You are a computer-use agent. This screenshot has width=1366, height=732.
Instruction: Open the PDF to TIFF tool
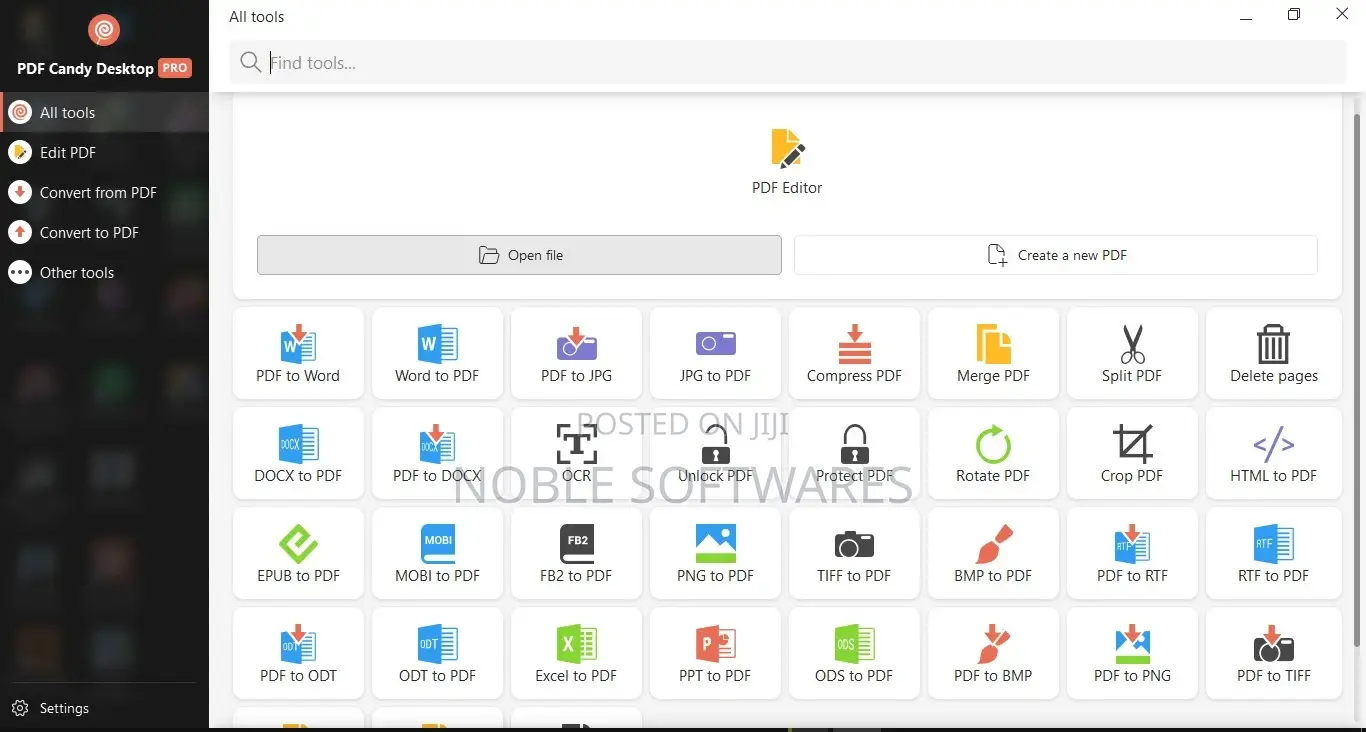click(1274, 653)
